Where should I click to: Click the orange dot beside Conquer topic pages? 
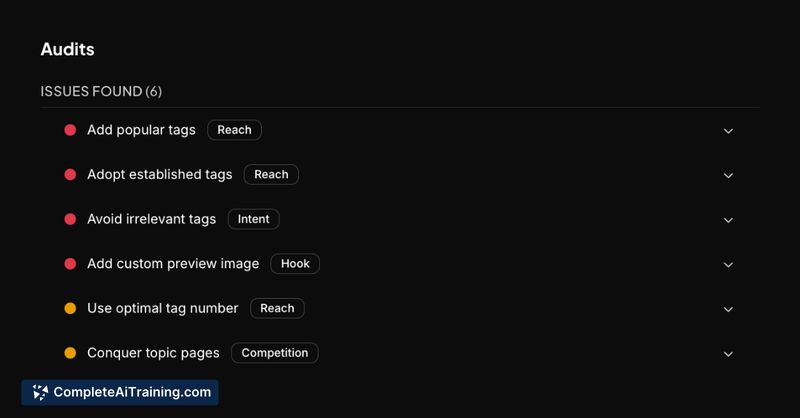[70, 353]
